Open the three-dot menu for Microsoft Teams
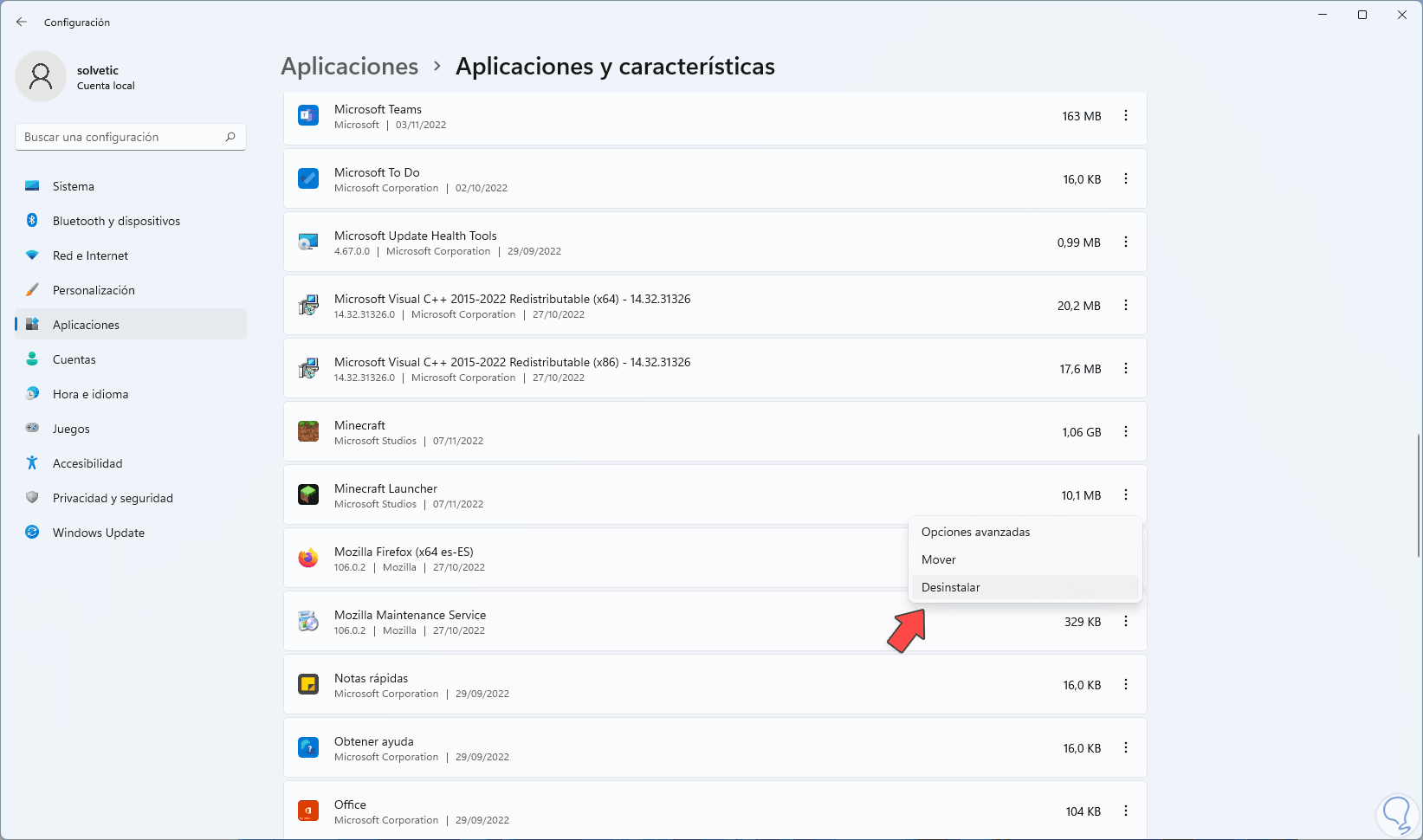 (x=1126, y=115)
